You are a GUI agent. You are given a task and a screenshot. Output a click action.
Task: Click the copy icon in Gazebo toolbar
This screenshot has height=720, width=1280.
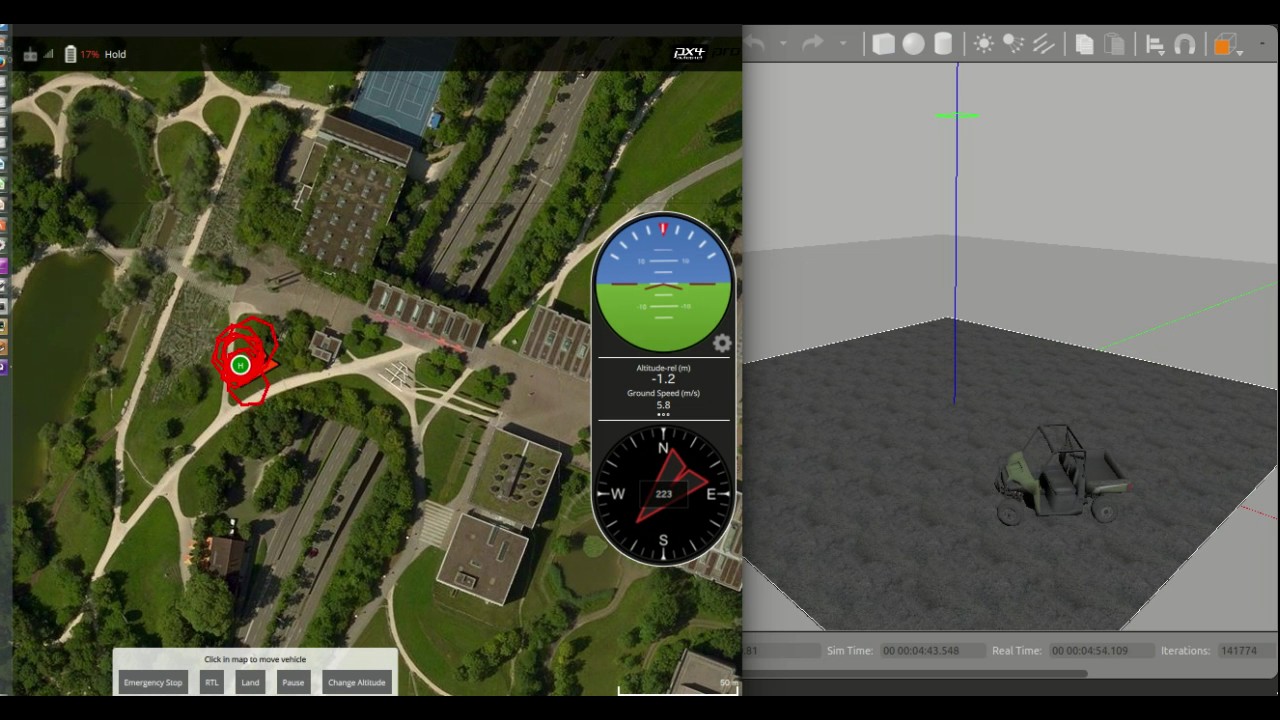[x=1084, y=44]
